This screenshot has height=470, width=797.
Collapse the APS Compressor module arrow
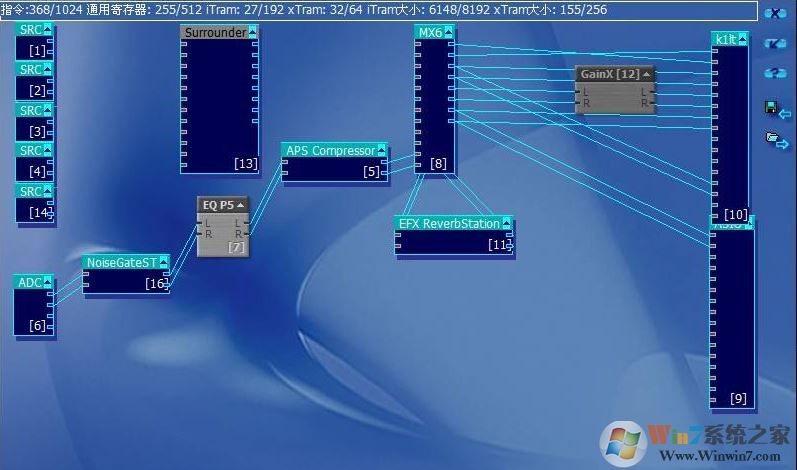coord(381,150)
